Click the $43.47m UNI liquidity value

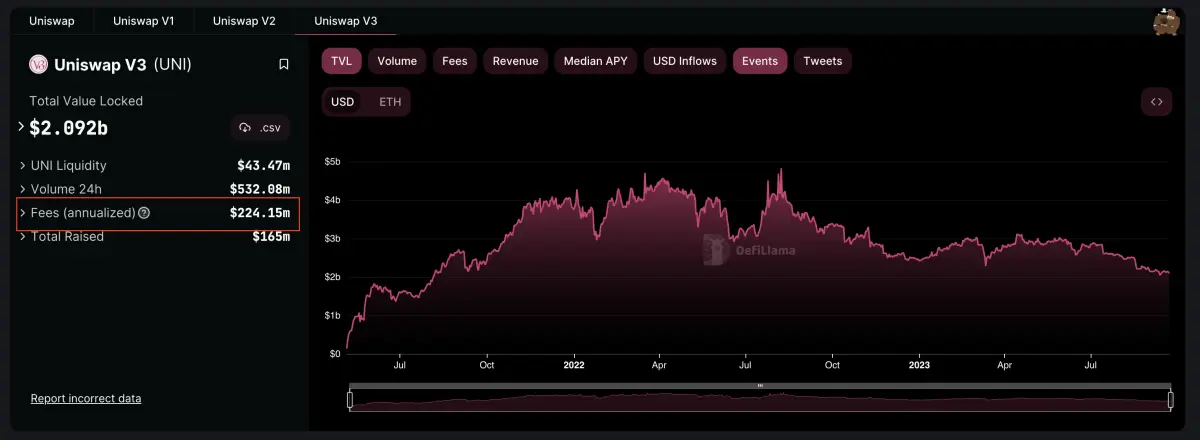coord(264,165)
